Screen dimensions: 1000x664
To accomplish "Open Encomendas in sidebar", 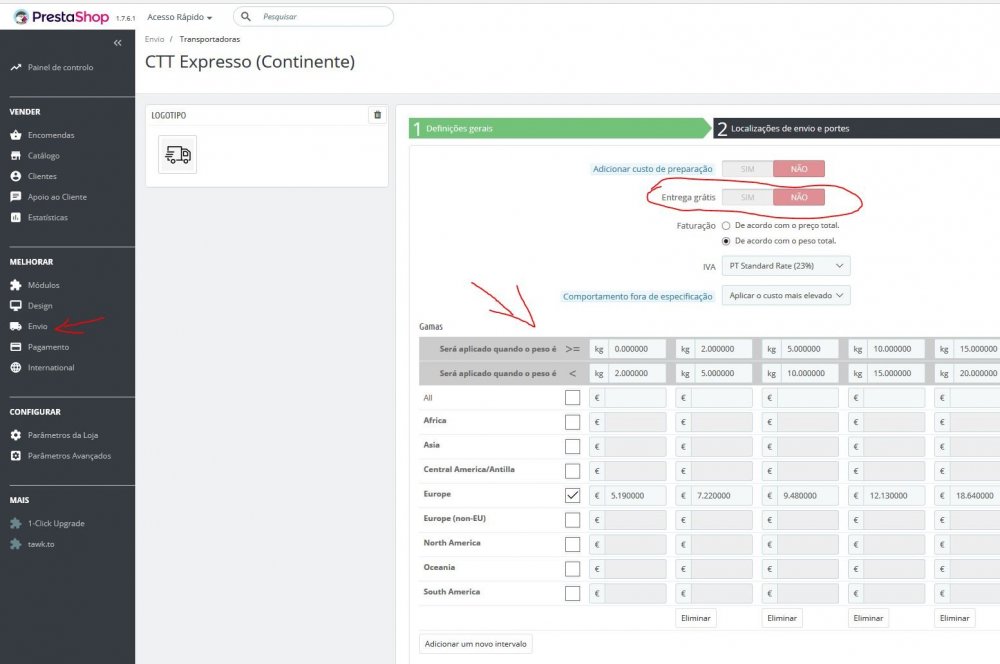I will [50, 135].
